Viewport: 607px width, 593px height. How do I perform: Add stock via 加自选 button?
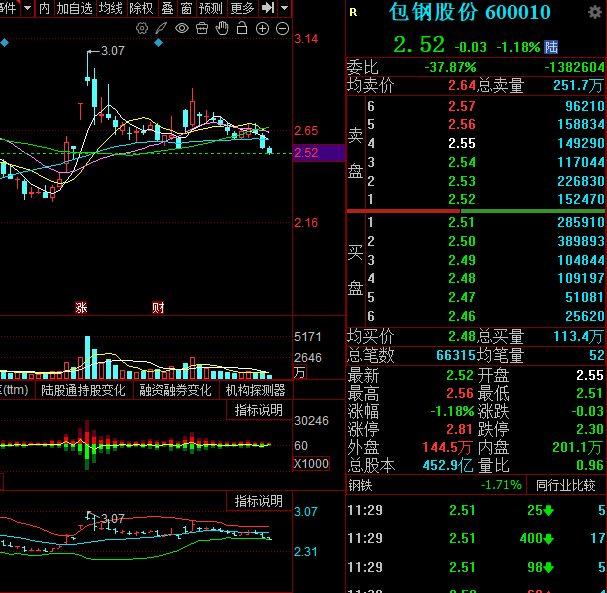pos(74,8)
